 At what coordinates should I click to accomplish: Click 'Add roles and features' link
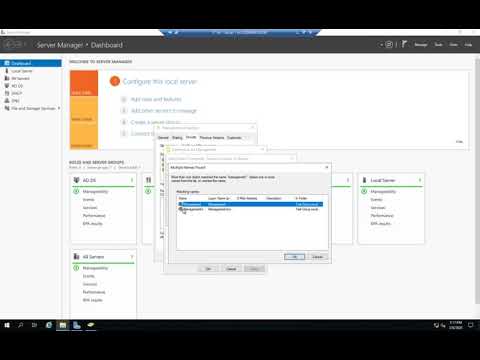coord(156,99)
